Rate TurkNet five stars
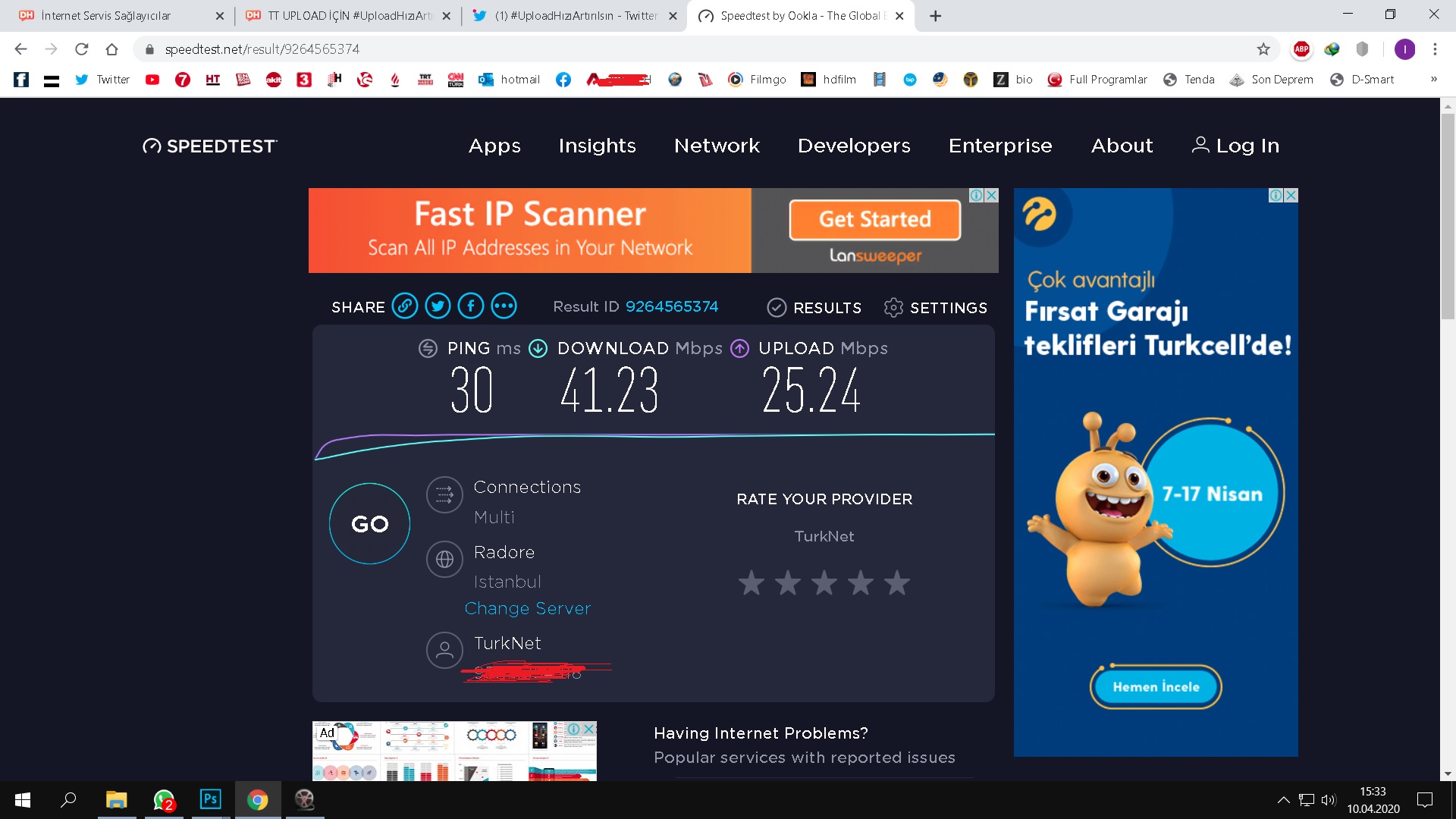This screenshot has height=819, width=1456. (x=897, y=582)
